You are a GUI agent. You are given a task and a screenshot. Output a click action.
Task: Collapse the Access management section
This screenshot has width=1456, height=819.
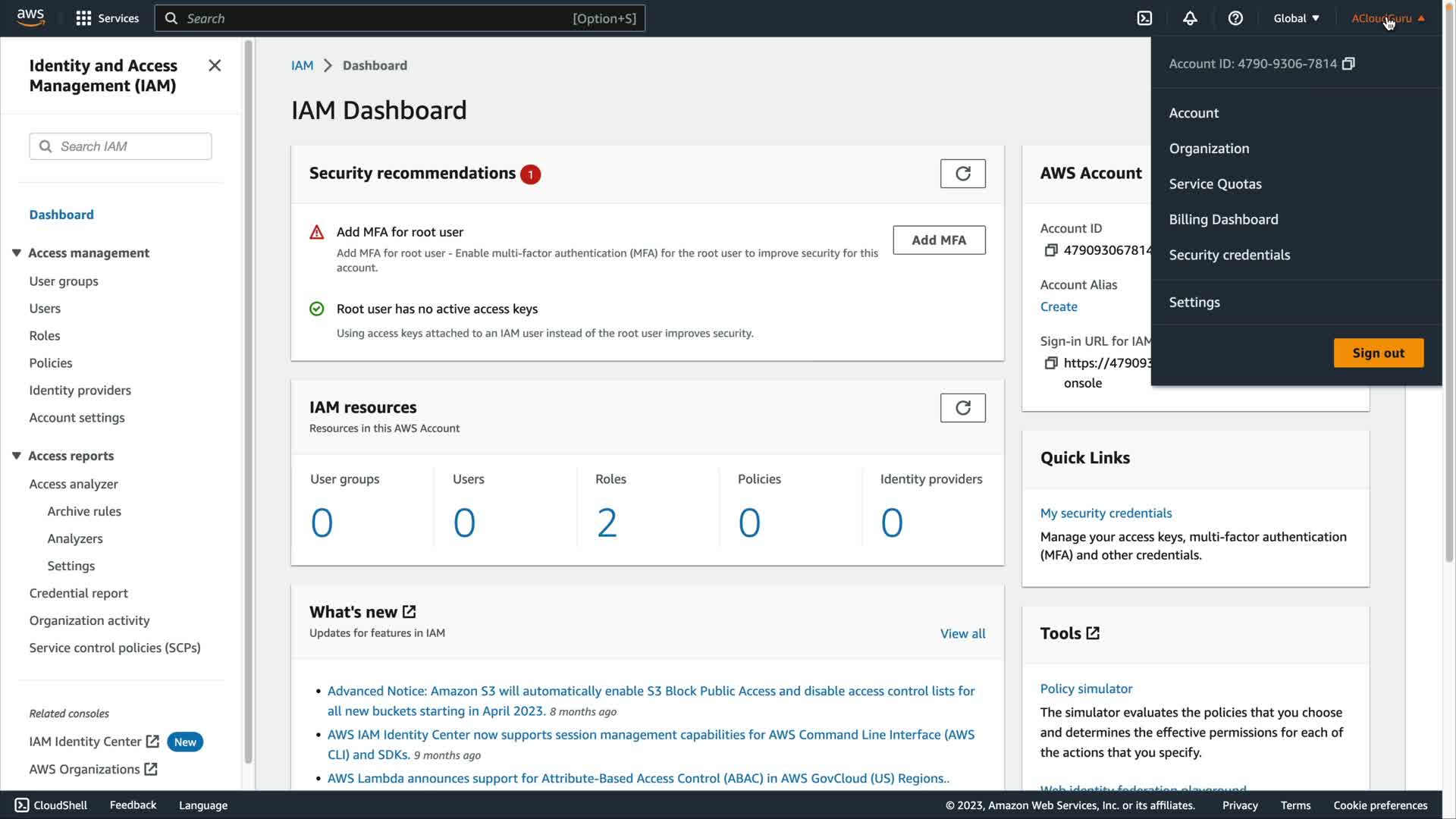click(16, 253)
